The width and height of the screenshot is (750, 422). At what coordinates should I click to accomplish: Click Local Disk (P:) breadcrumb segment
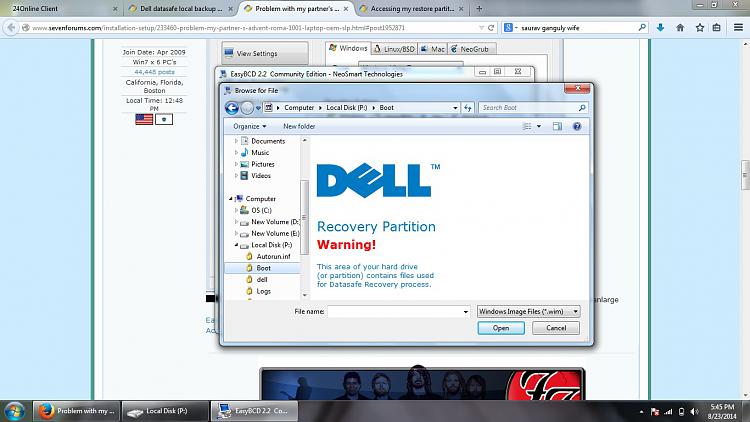346,108
